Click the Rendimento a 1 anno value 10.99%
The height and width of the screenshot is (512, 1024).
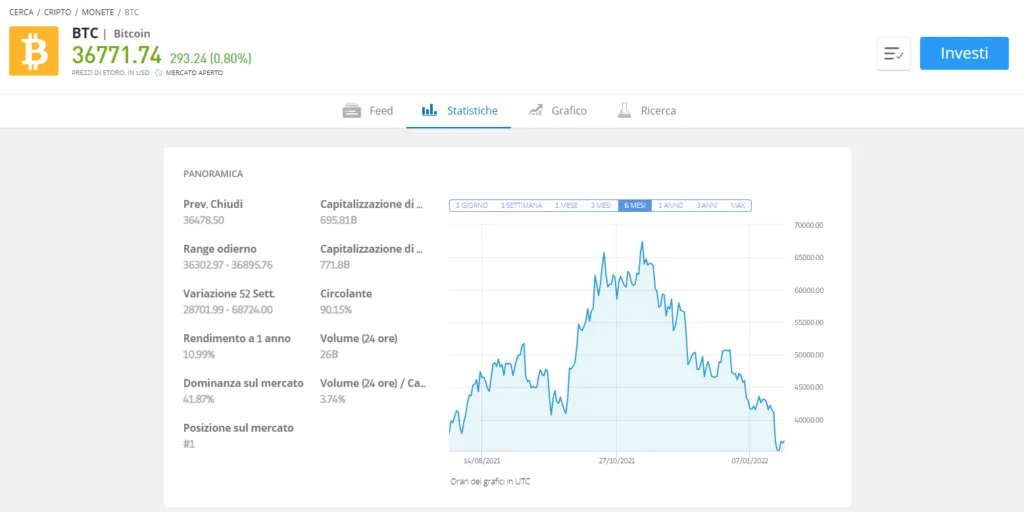(199, 355)
